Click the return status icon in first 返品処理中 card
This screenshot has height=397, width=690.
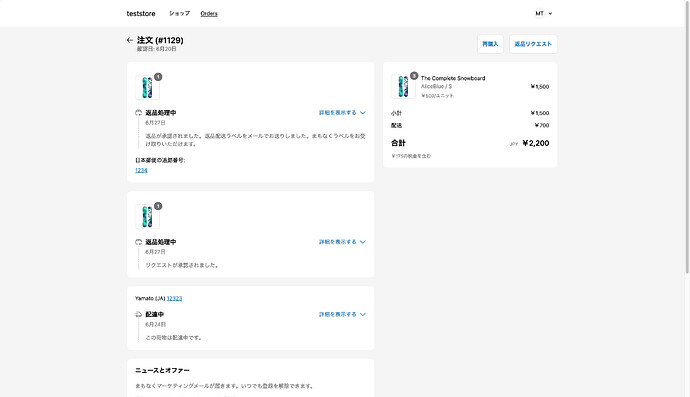(139, 113)
